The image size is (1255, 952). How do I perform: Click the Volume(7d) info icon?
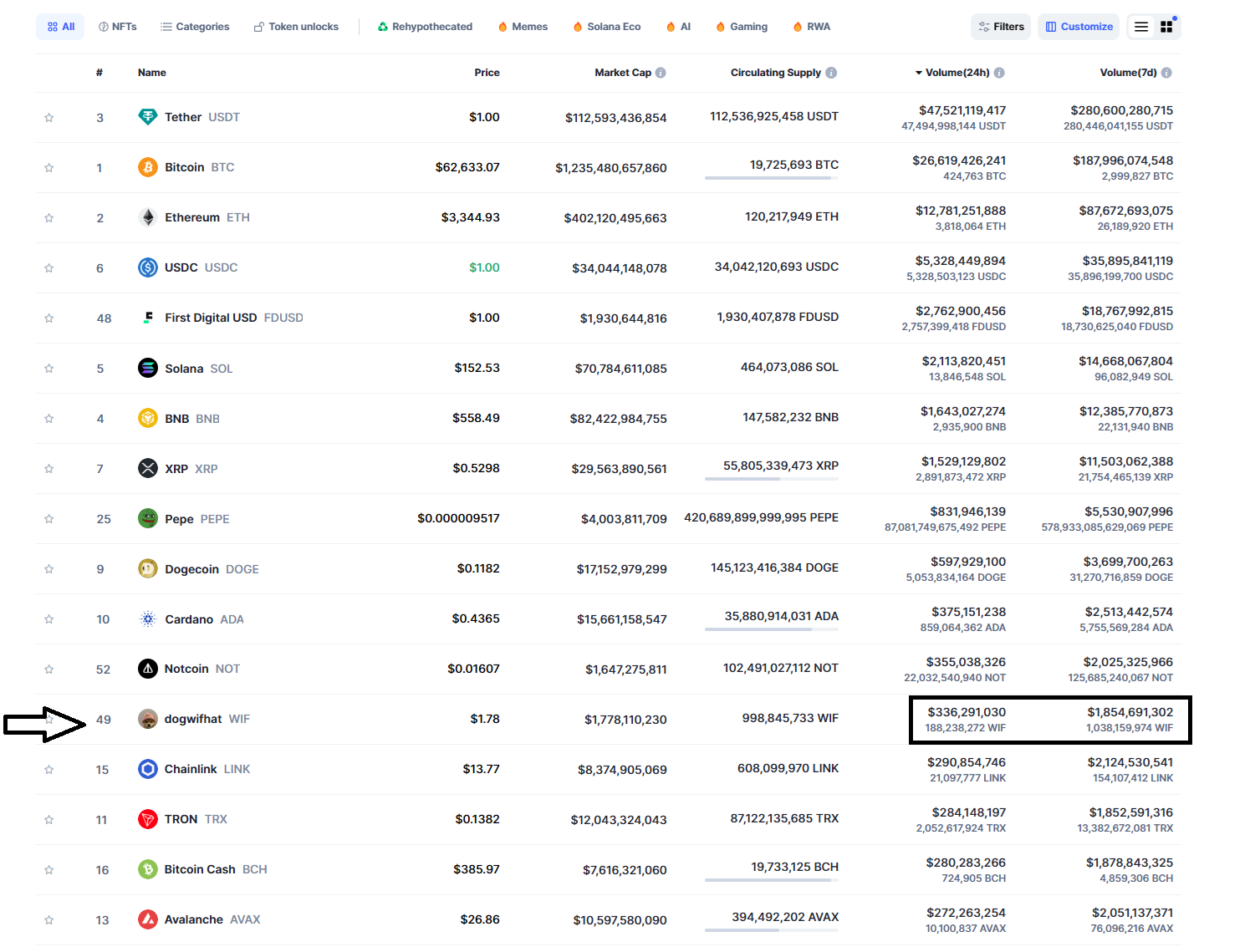(x=1166, y=73)
